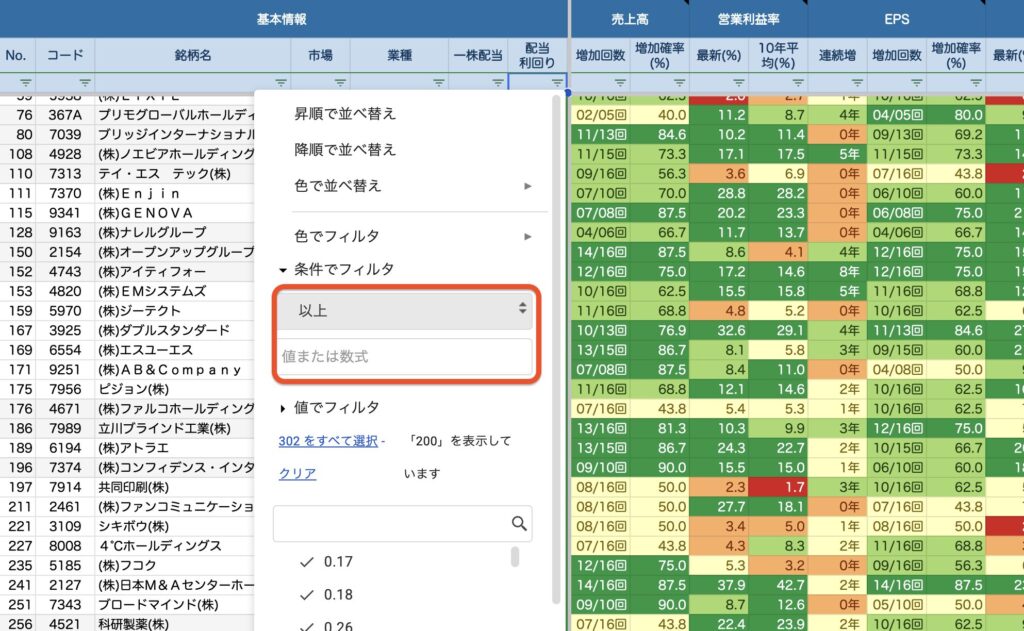This screenshot has width=1024, height=631.
Task: Click the magnifier icon in search box
Action: pos(518,523)
